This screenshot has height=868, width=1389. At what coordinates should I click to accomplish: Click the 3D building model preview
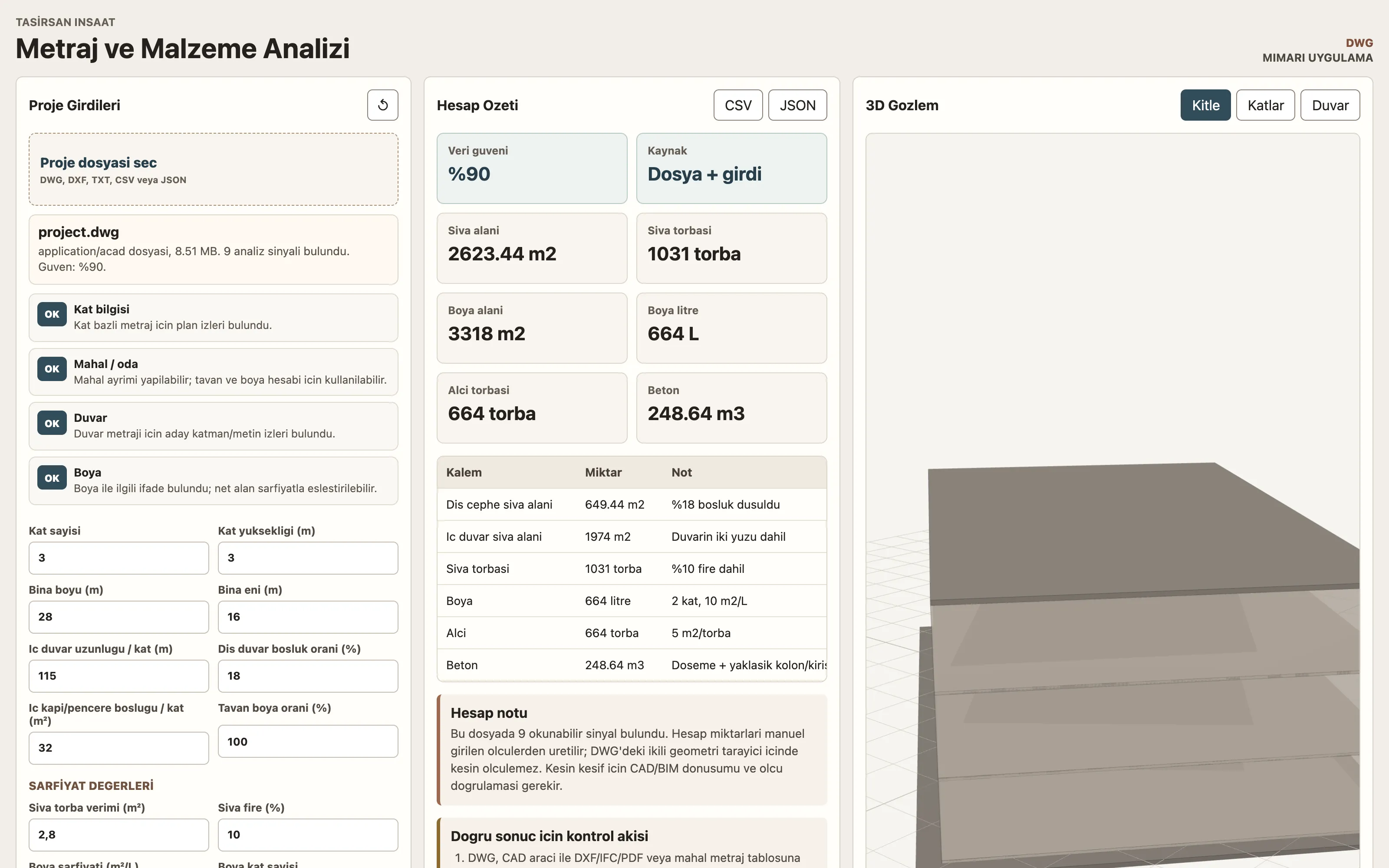[1113, 500]
